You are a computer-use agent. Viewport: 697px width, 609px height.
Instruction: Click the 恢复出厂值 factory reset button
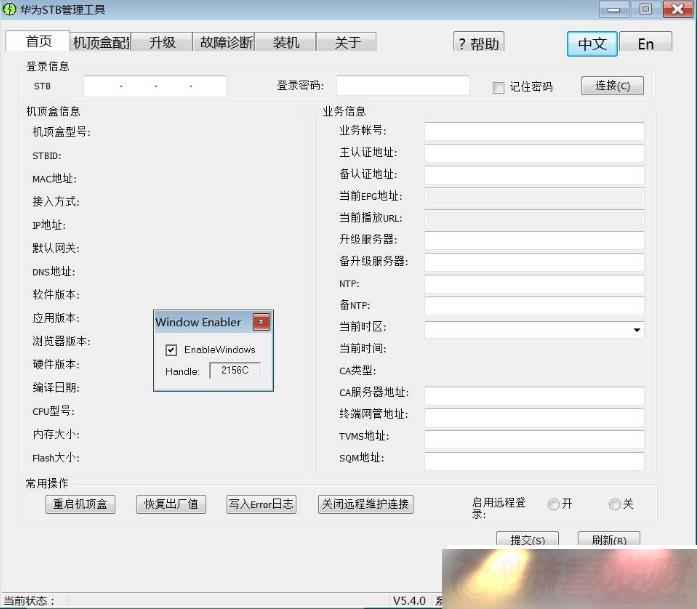point(171,504)
